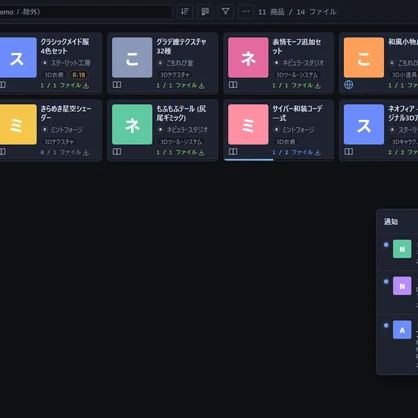Click 3Dツール・システム tag on 表情モーフ card

coord(297,75)
